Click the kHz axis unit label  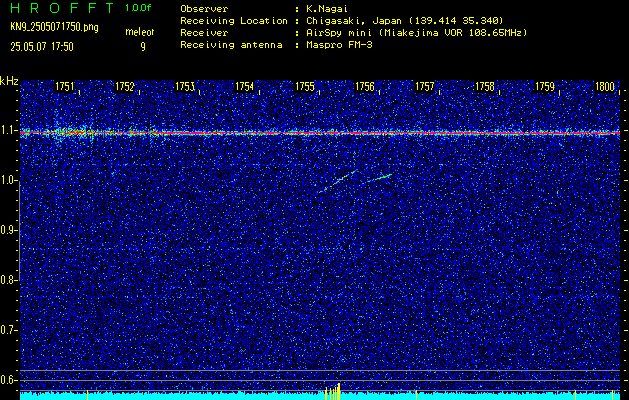[9, 81]
